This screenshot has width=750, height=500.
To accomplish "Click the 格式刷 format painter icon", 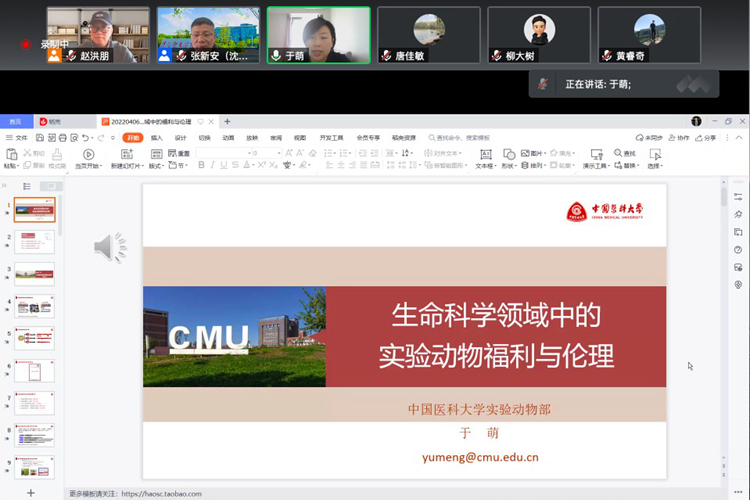I will point(57,154).
